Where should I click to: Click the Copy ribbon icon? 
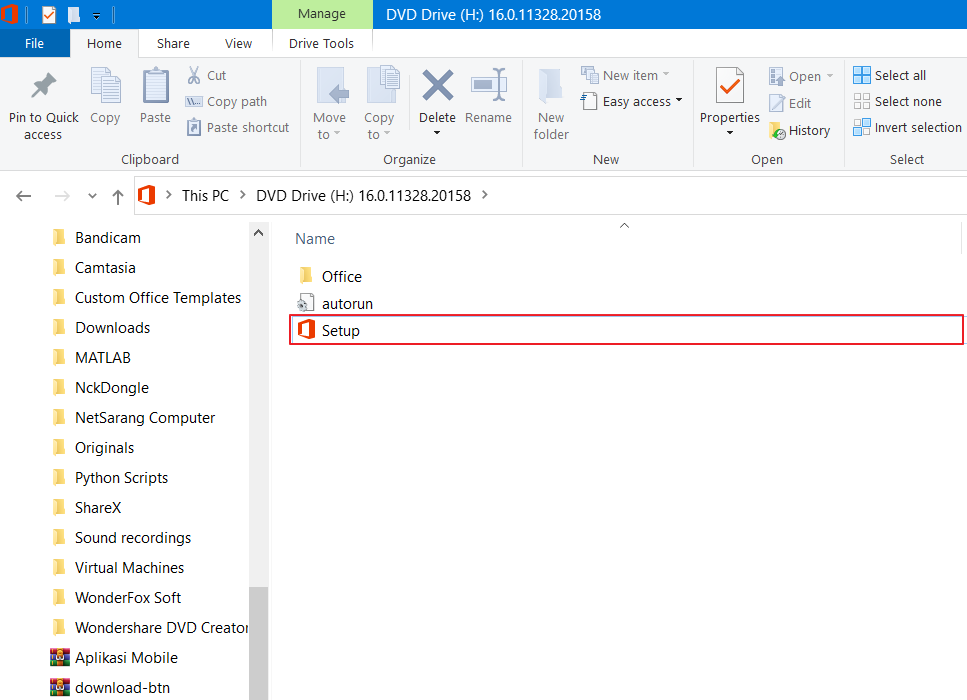[105, 85]
